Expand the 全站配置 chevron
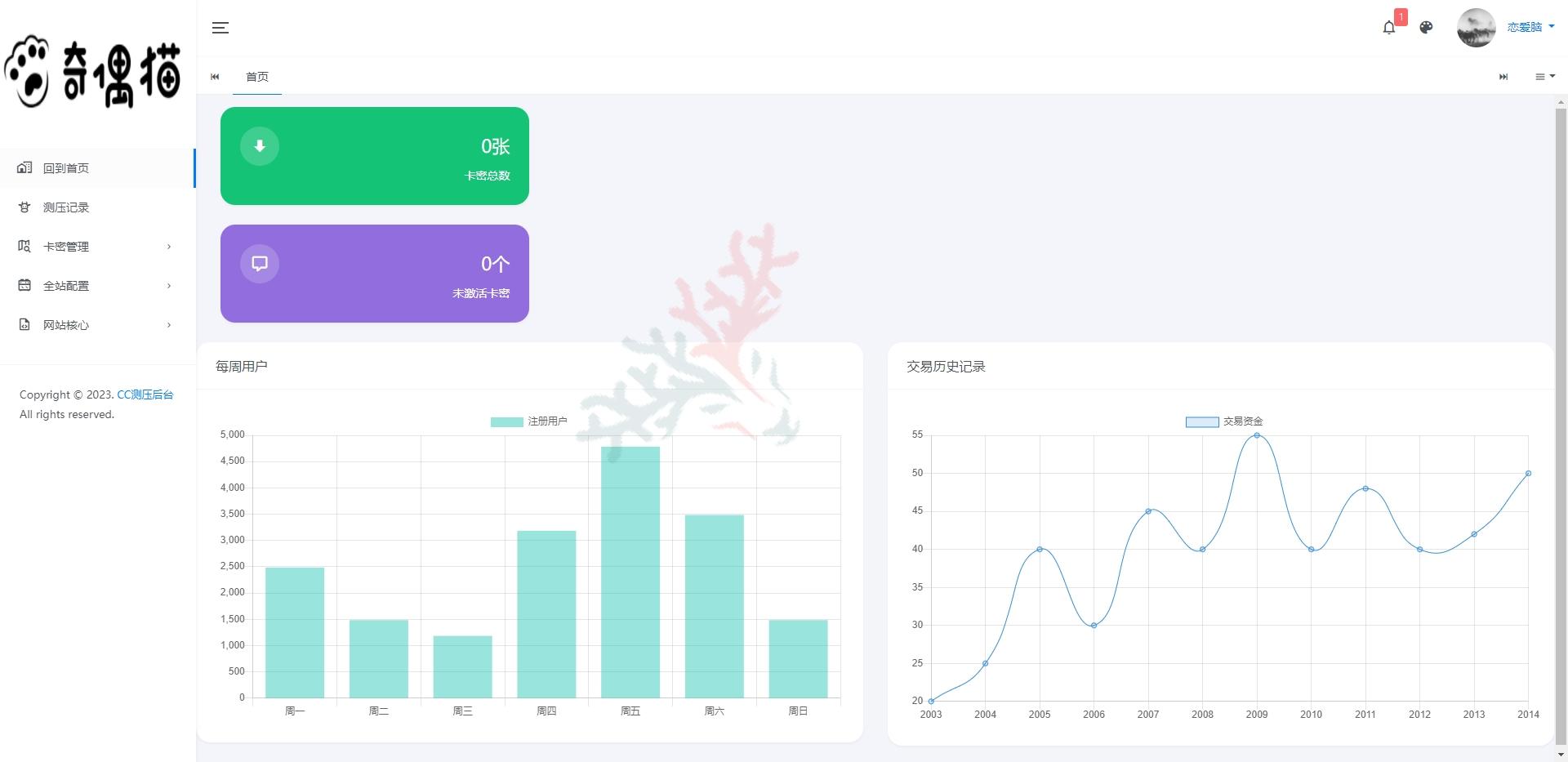Screen dimensions: 1568x762 [169, 286]
